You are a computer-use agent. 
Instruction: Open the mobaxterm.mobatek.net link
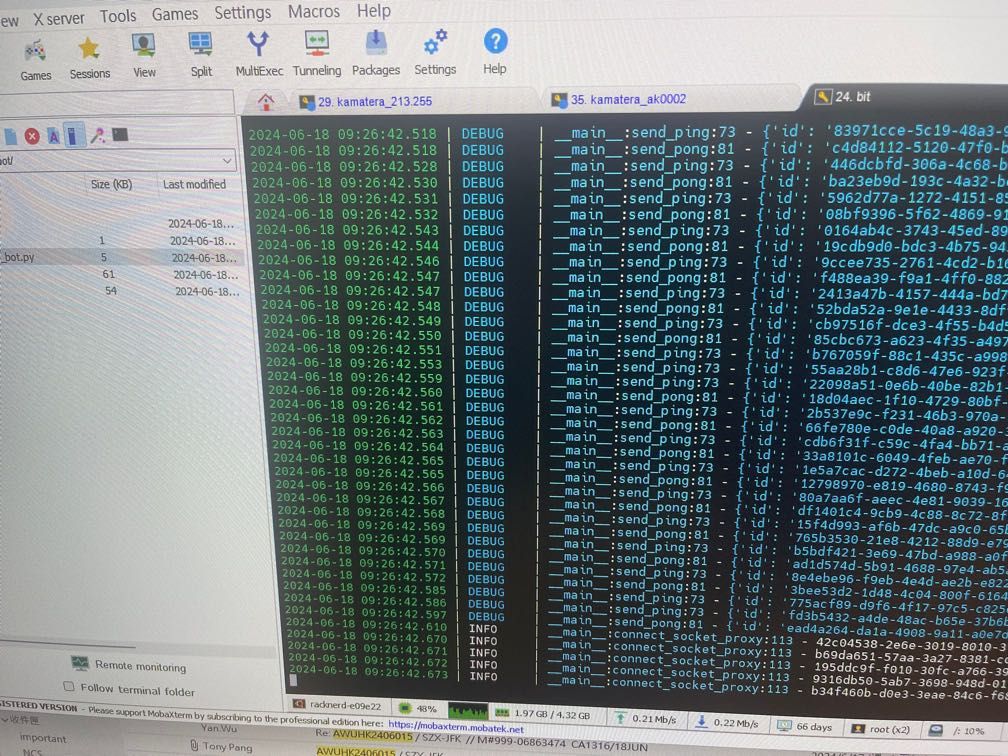click(456, 727)
